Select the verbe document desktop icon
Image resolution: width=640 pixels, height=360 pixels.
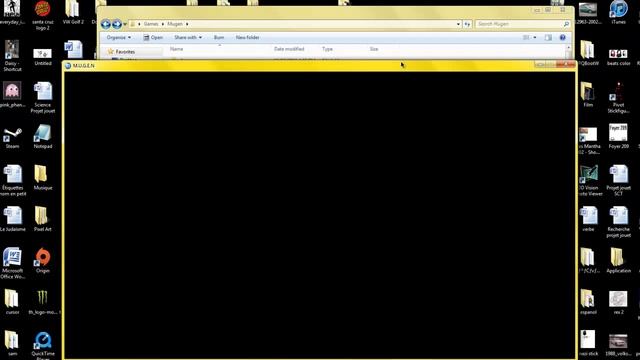tap(588, 219)
